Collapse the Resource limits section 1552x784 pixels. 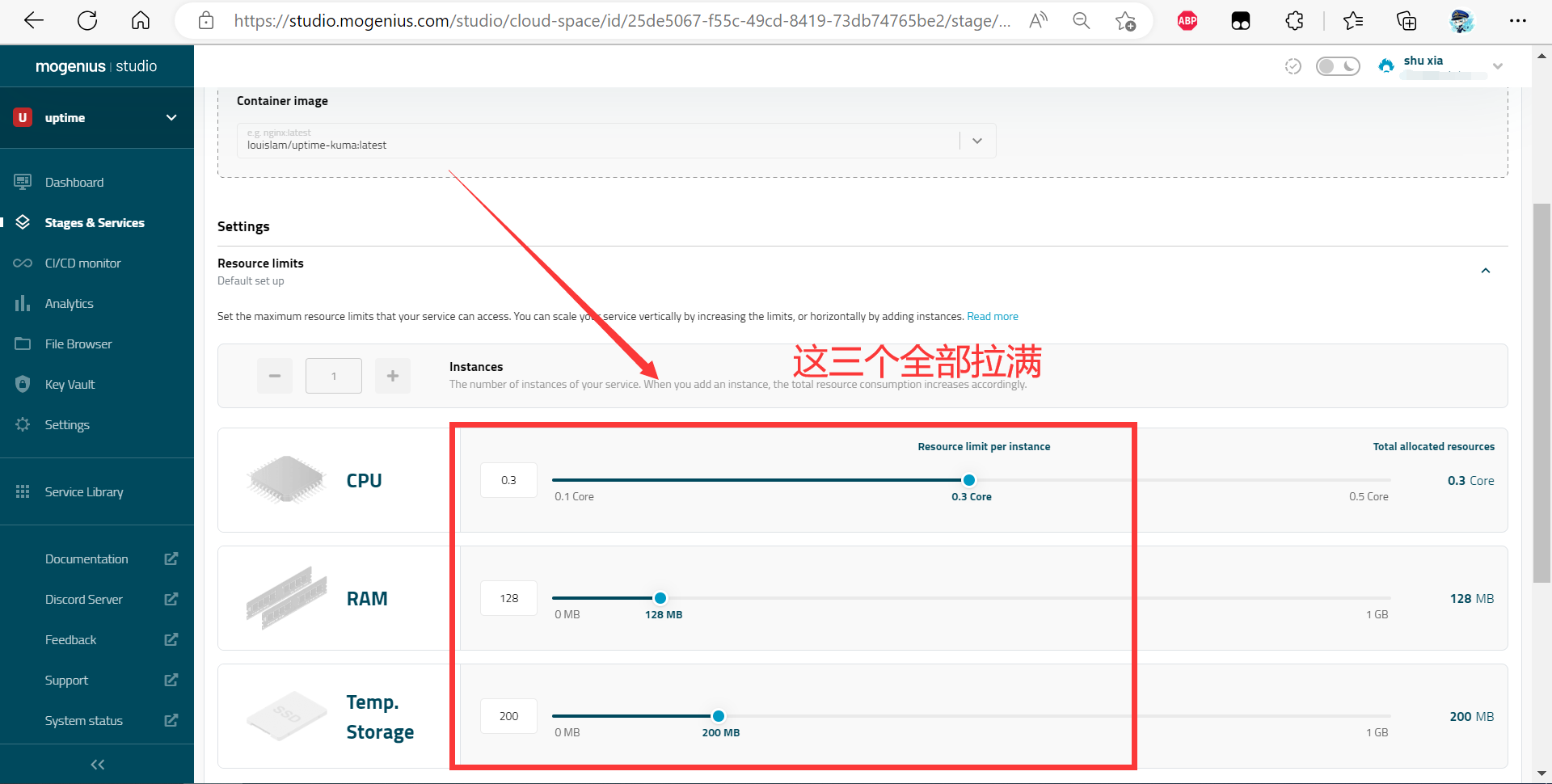[1485, 271]
